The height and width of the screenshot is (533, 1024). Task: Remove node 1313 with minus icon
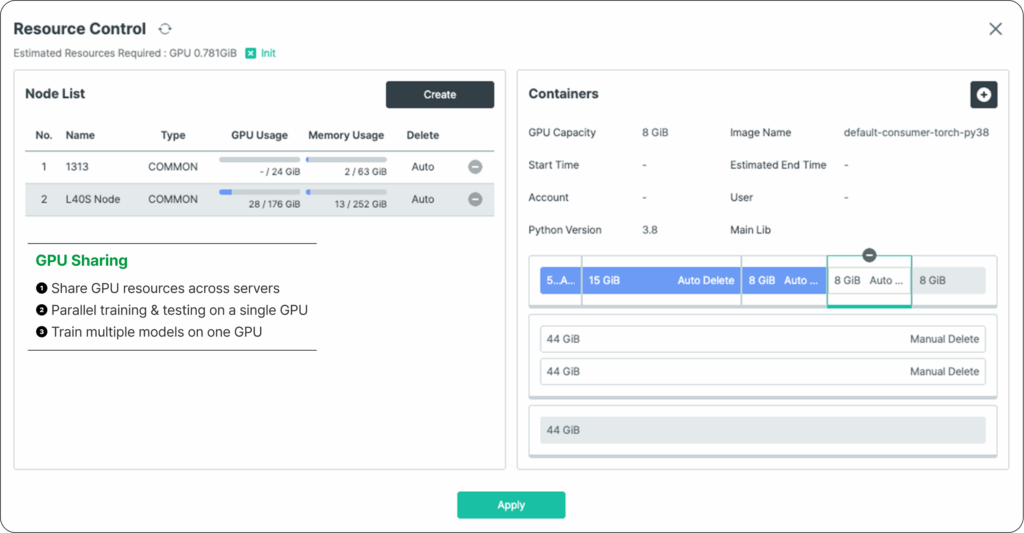pyautogui.click(x=475, y=167)
